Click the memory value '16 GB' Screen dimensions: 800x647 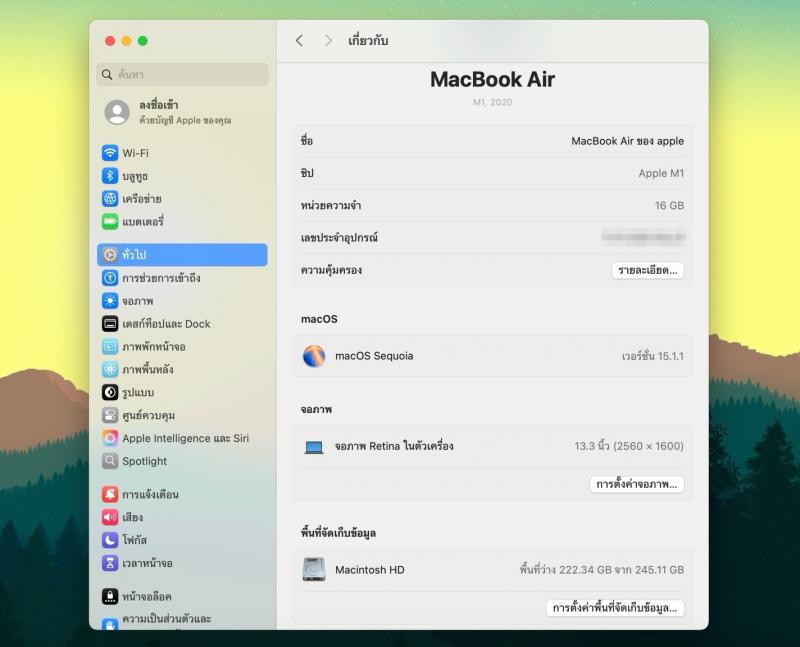point(669,206)
